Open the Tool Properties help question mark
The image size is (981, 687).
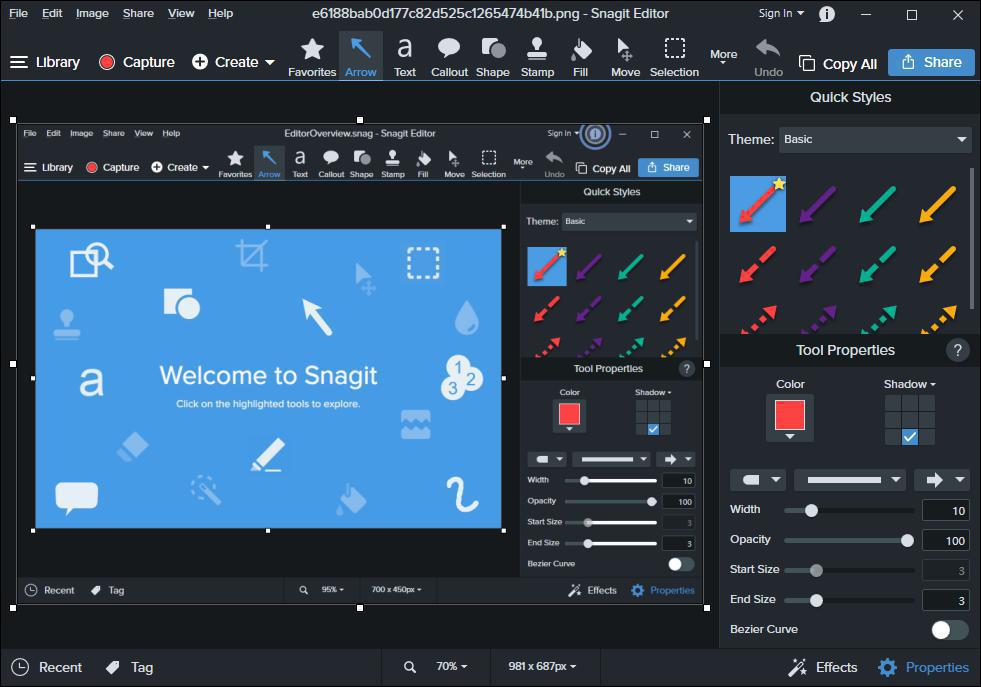tap(957, 350)
